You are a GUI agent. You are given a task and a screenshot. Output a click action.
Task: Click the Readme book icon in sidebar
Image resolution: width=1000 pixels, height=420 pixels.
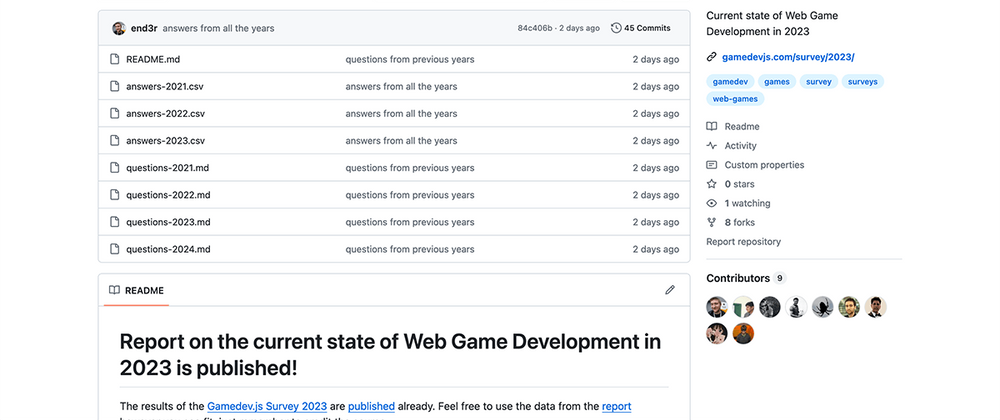(712, 127)
